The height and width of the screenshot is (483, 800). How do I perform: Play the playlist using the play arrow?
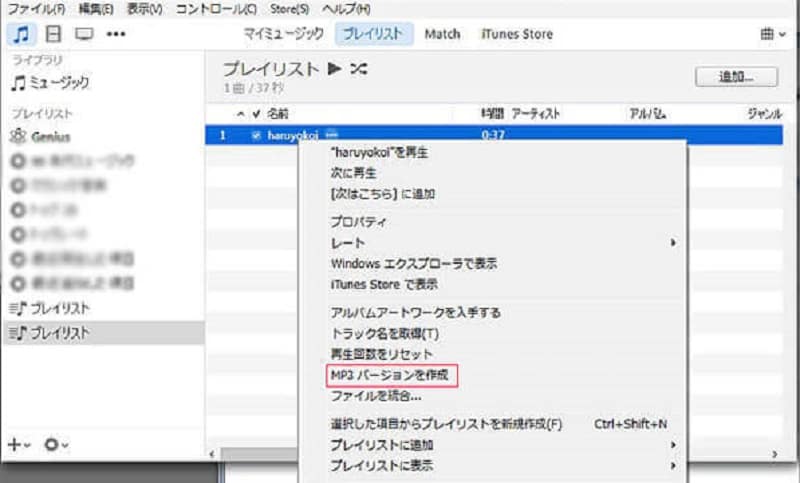point(334,68)
